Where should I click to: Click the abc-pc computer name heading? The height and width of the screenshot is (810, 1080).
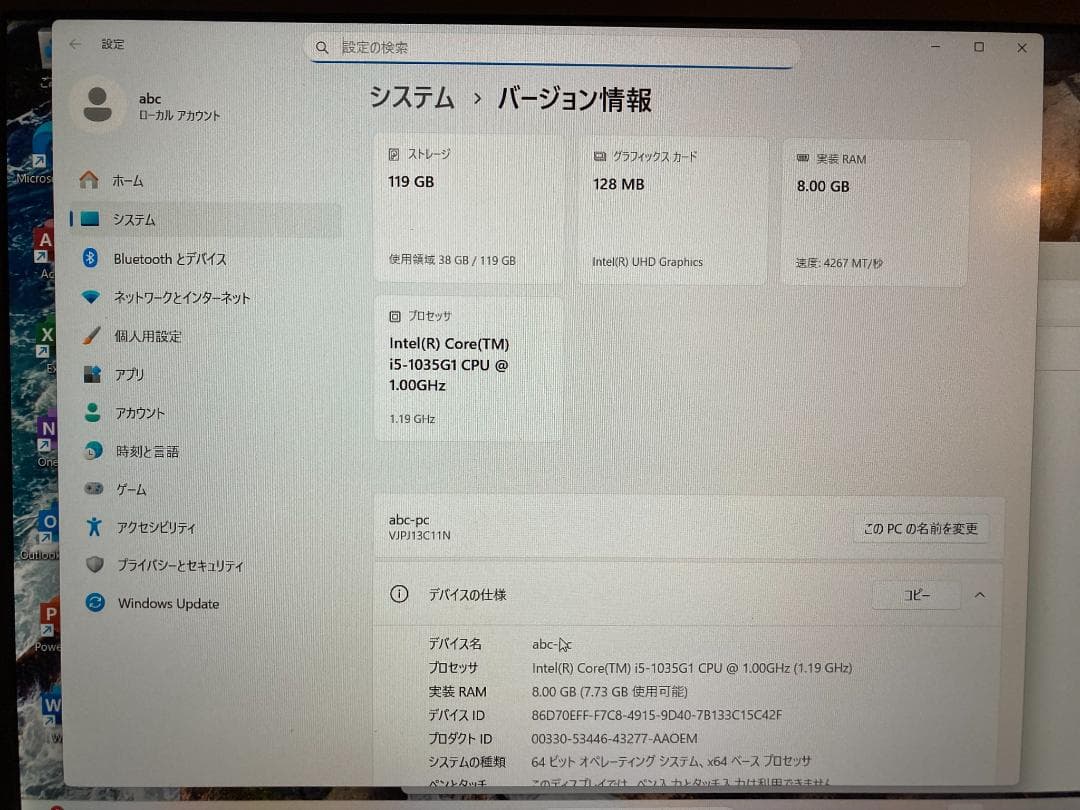[409, 520]
